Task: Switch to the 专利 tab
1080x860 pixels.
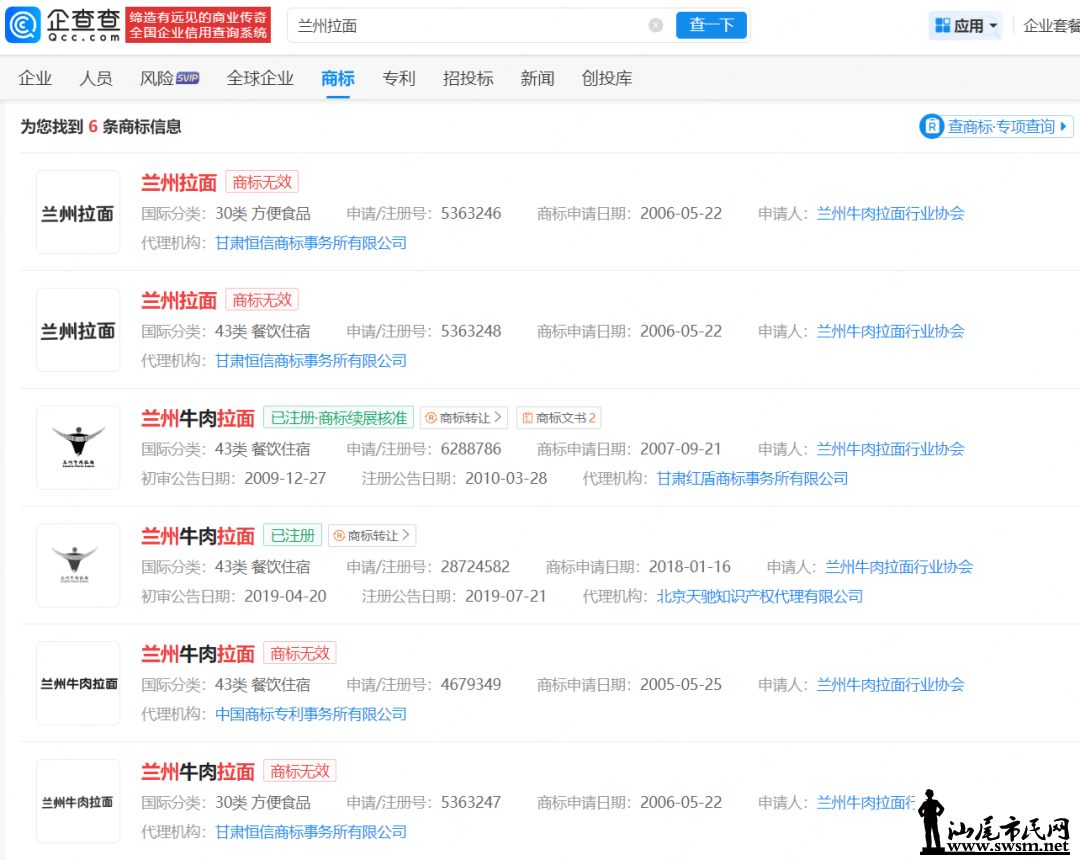Action: tap(399, 78)
